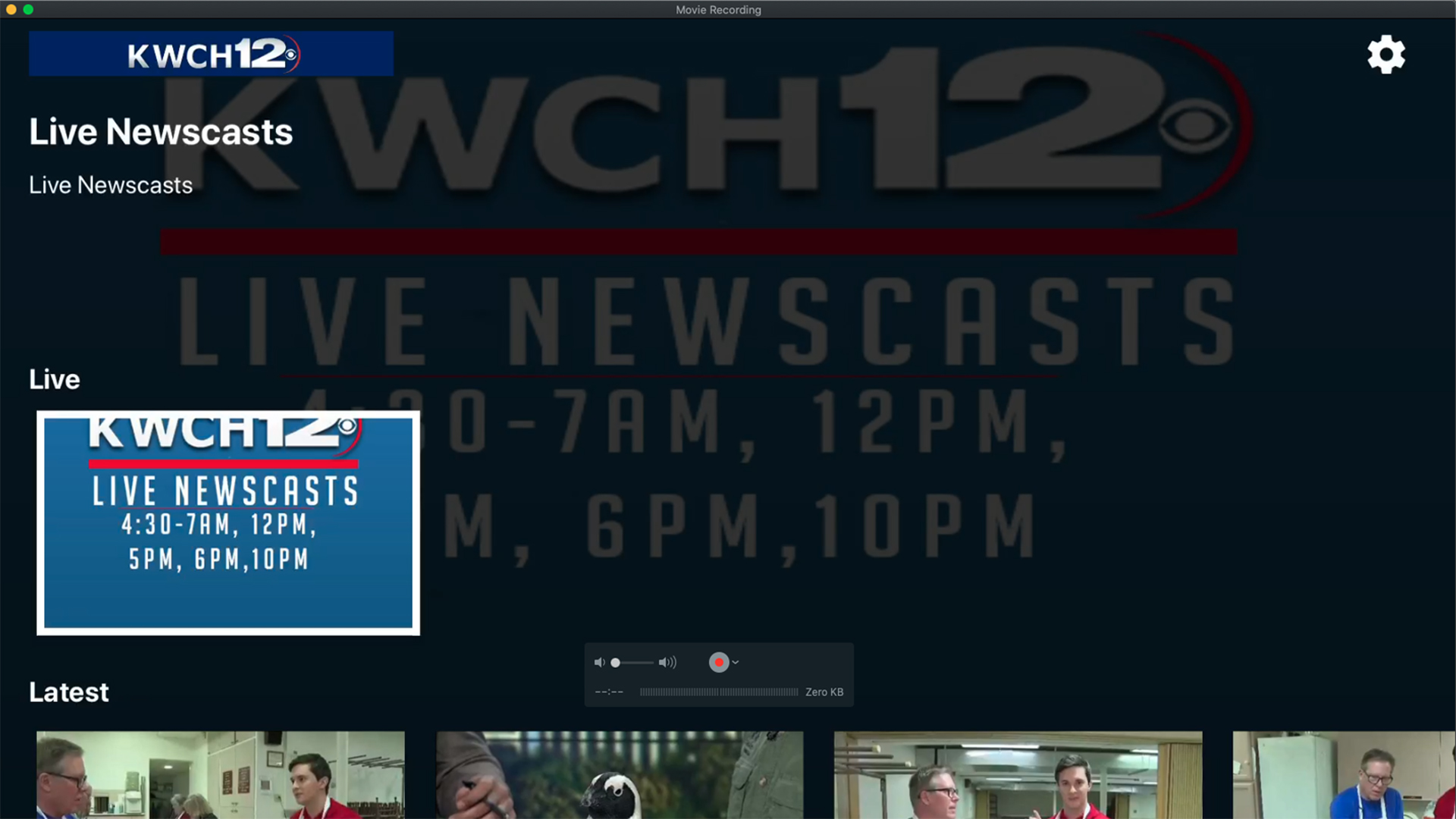The image size is (1456, 819).
Task: Select the KWCH 12 logo banner
Action: pyautogui.click(x=211, y=54)
